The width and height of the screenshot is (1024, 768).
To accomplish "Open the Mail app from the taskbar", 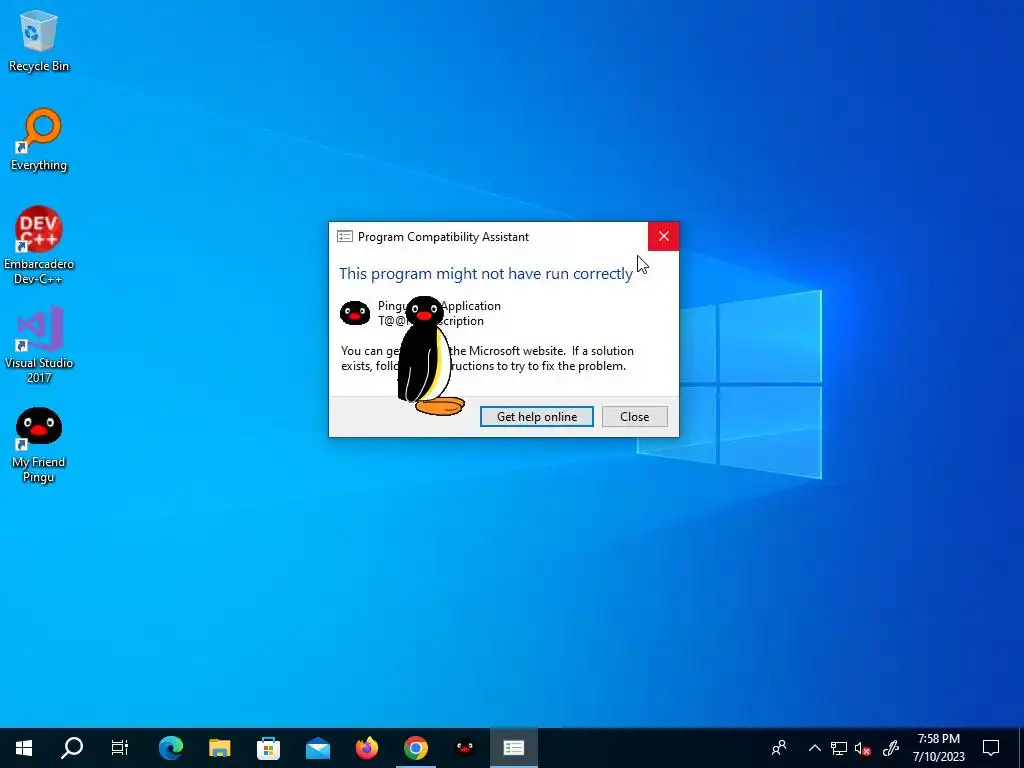I will (x=317, y=748).
